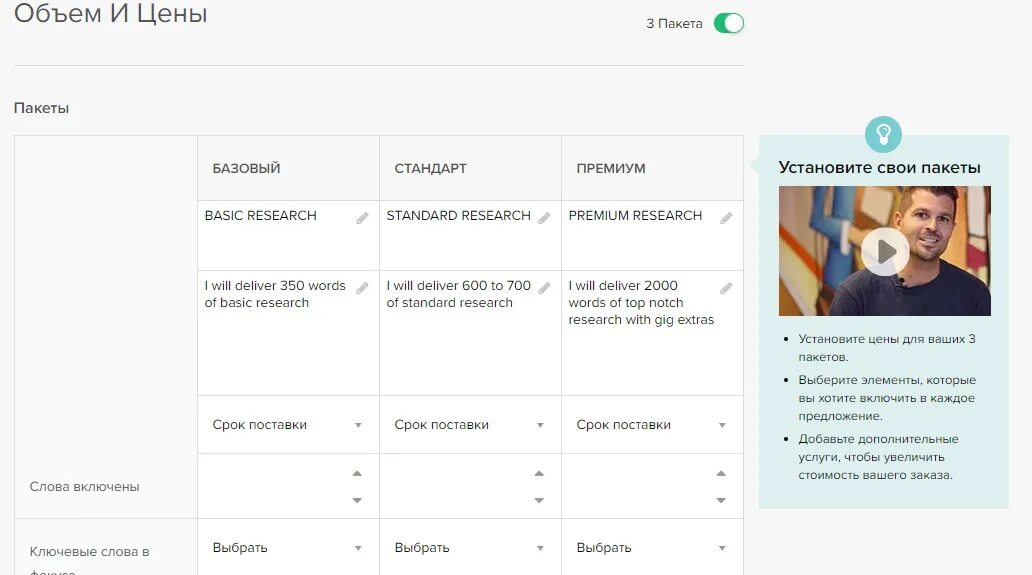1032x575 pixels.
Task: Open Выбрать keyword dropdown in Базовый column
Action: point(288,547)
